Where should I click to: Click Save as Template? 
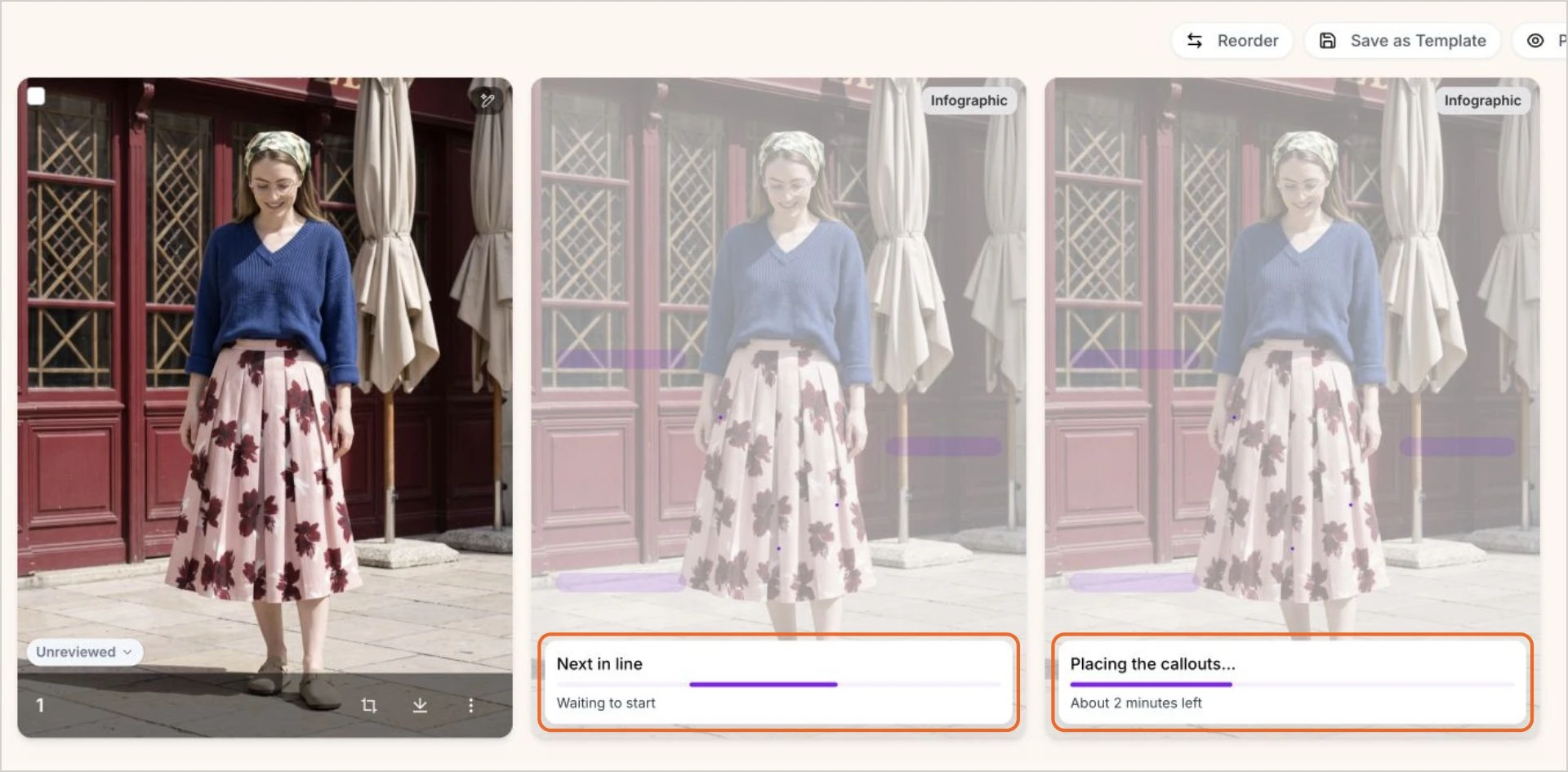pyautogui.click(x=1403, y=41)
